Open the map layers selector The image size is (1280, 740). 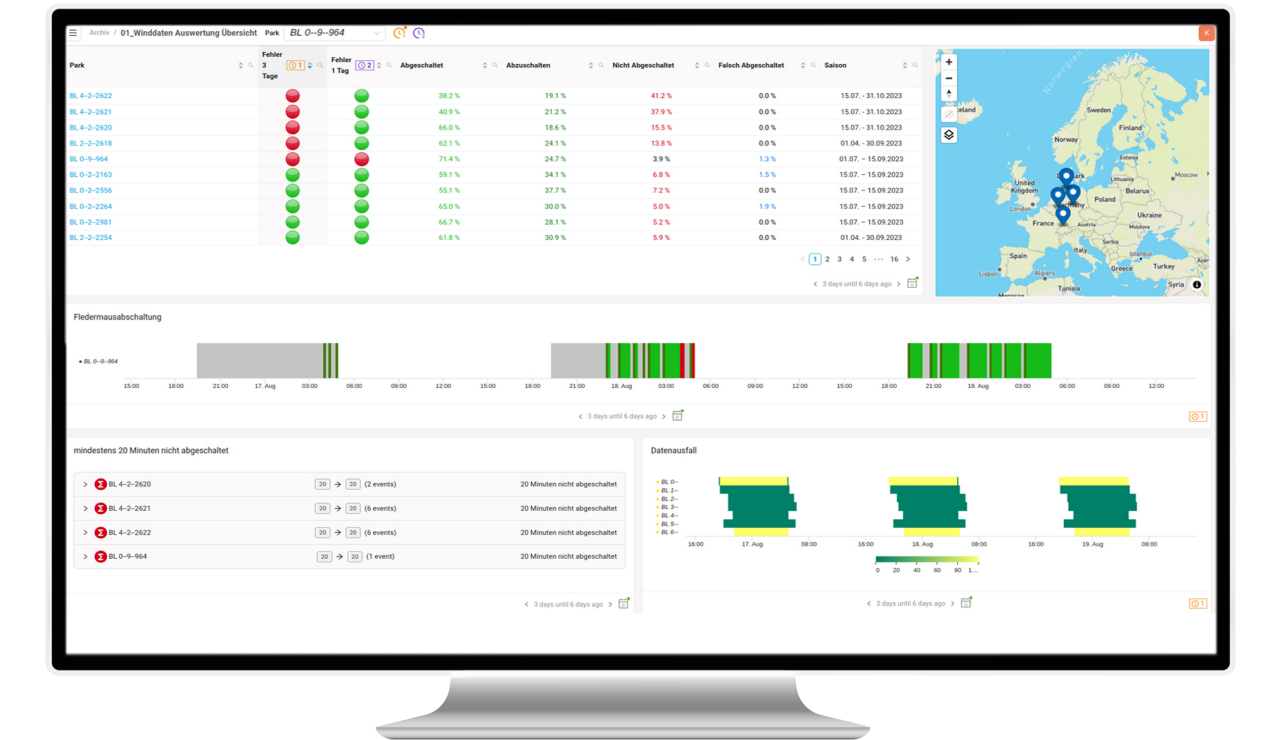point(949,135)
